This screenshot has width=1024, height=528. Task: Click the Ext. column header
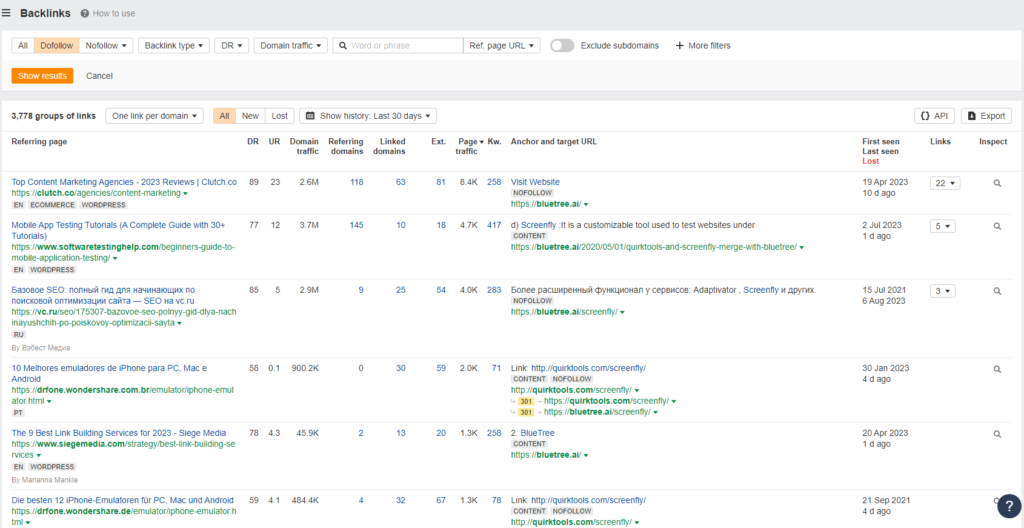coord(439,141)
